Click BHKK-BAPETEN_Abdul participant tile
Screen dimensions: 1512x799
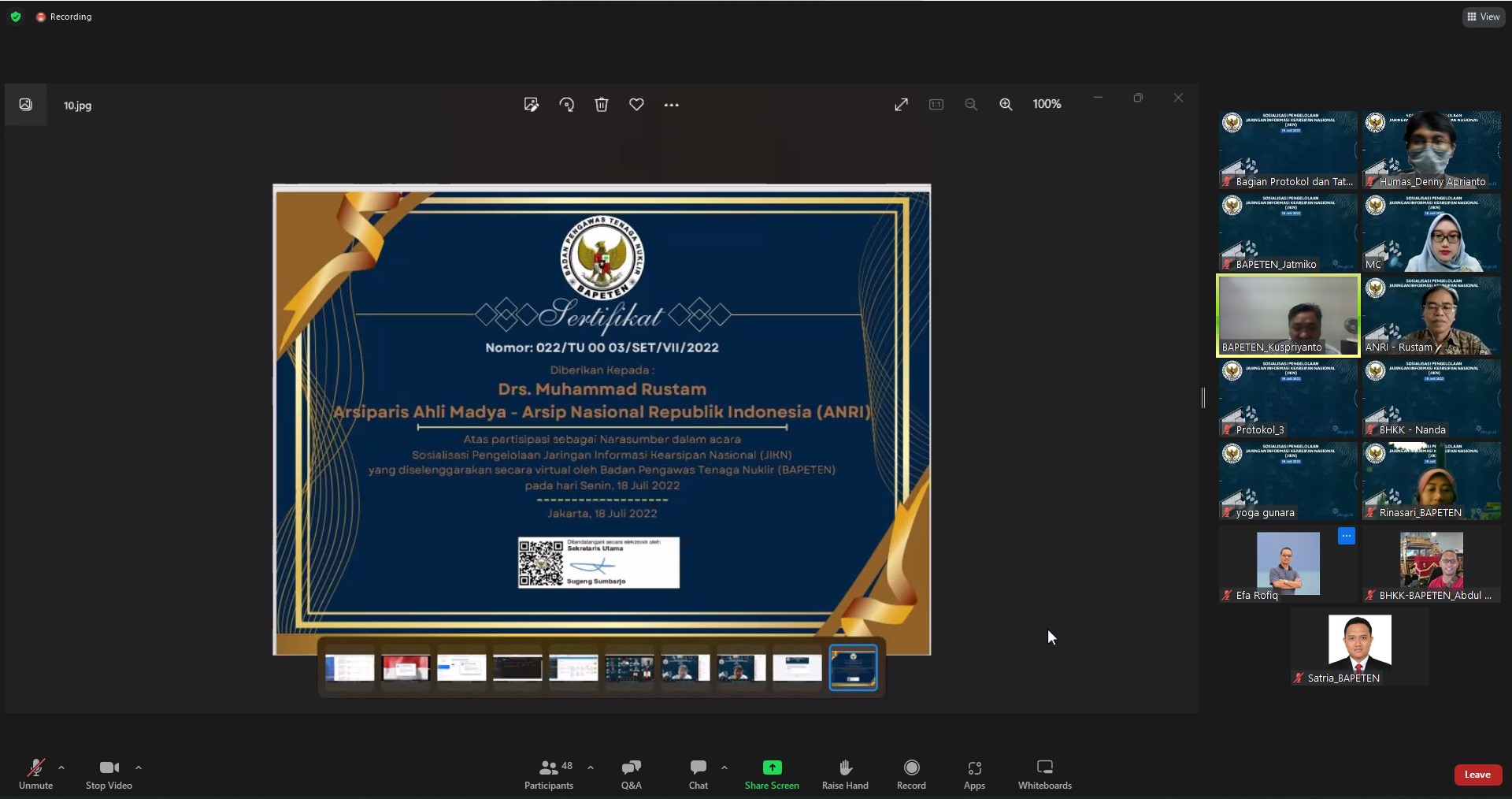(1432, 563)
